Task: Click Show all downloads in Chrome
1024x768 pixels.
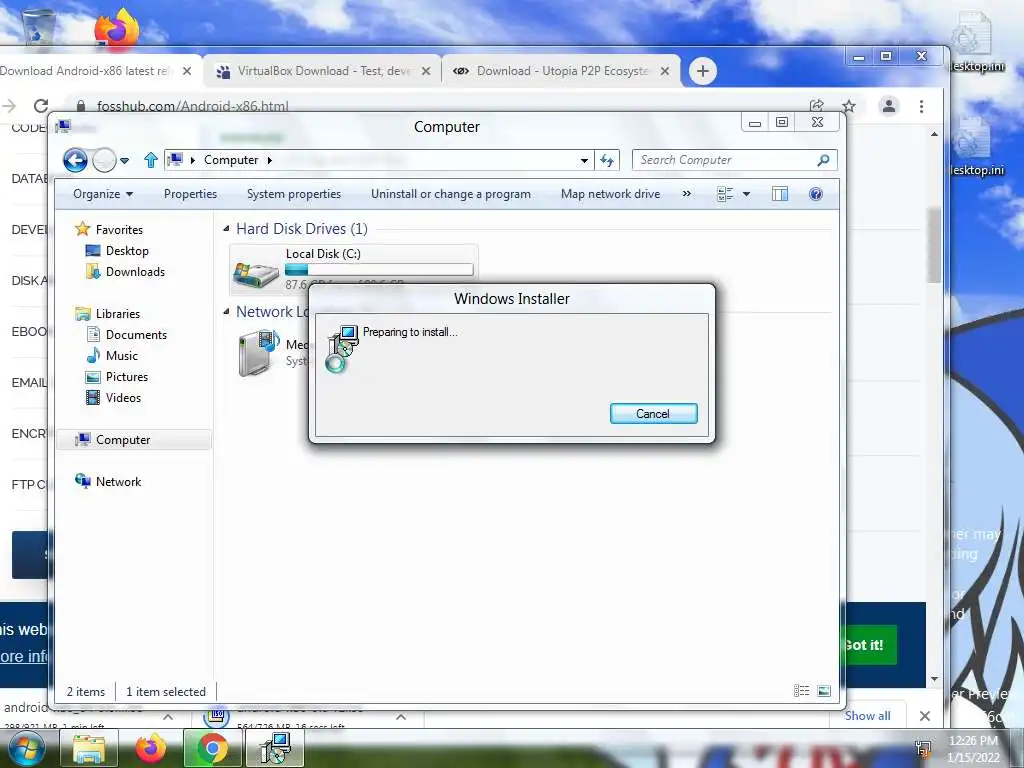Action: tap(867, 716)
